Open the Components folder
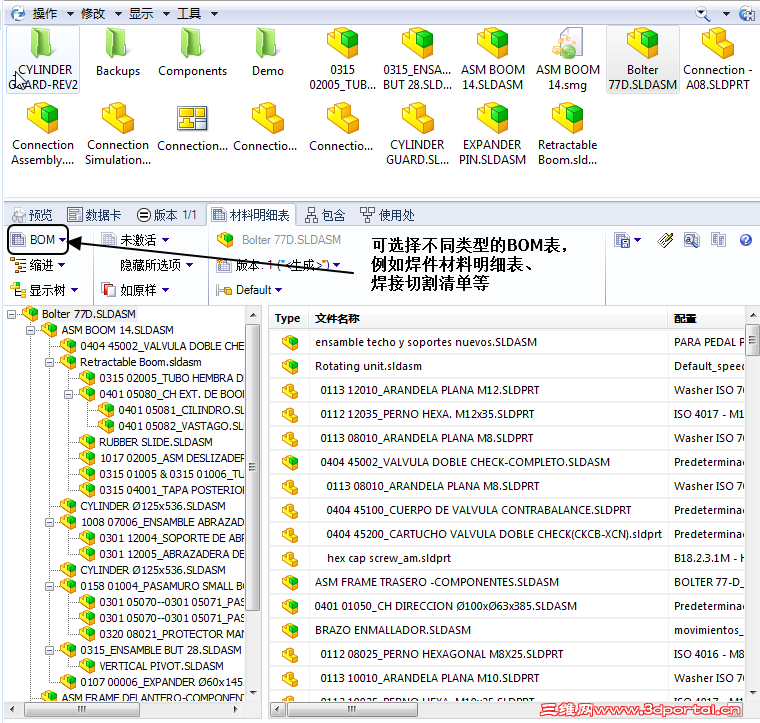Image resolution: width=760 pixels, height=723 pixels. click(x=192, y=52)
